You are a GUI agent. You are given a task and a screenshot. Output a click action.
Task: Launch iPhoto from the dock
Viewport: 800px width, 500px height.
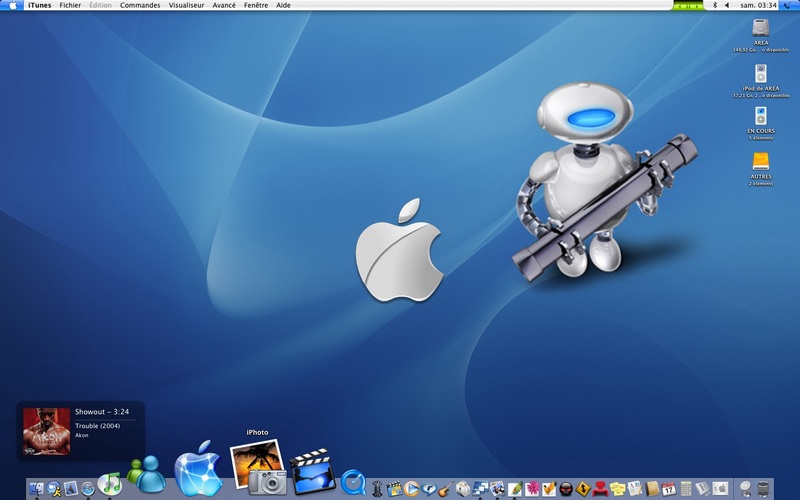pyautogui.click(x=258, y=467)
